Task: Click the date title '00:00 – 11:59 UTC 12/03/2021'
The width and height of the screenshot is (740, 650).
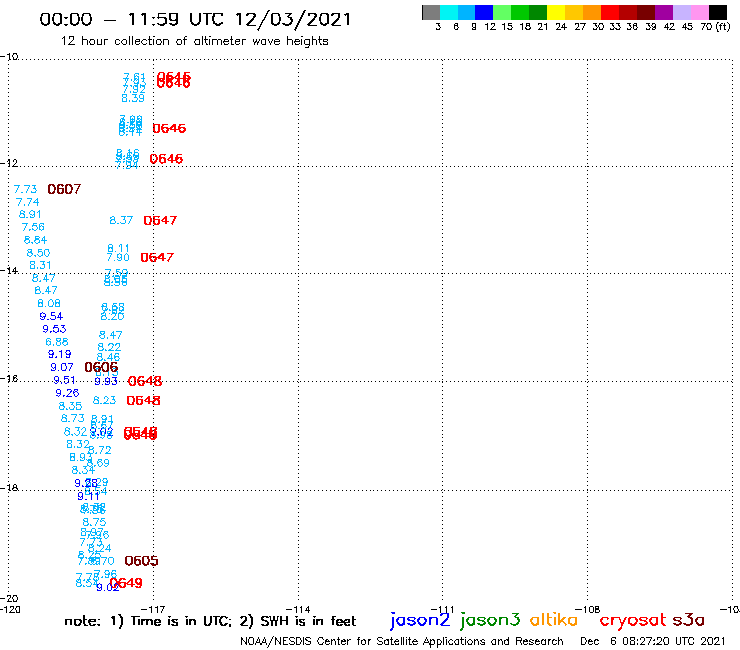Action: pos(195,19)
